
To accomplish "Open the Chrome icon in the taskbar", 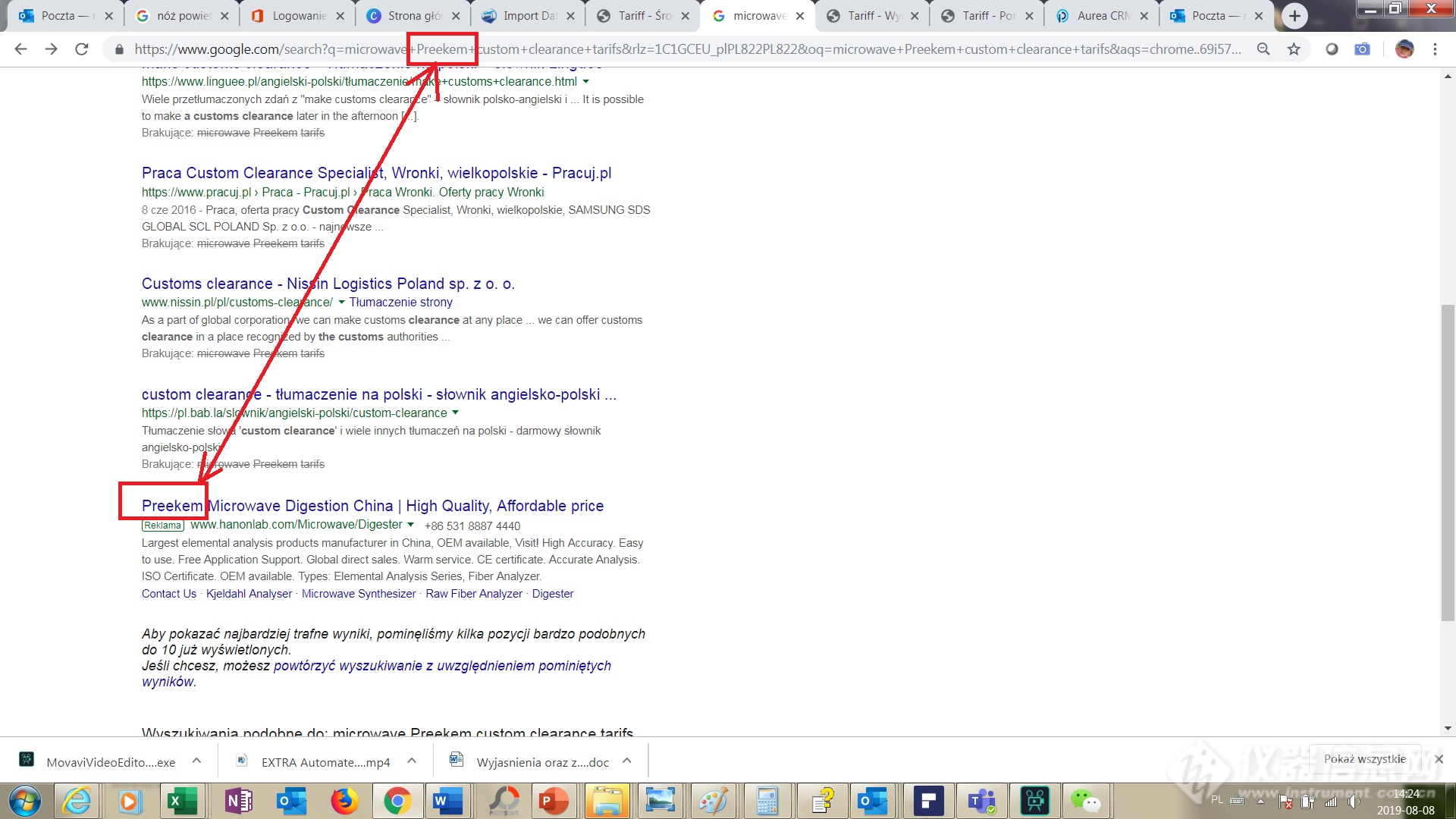I will [x=397, y=801].
